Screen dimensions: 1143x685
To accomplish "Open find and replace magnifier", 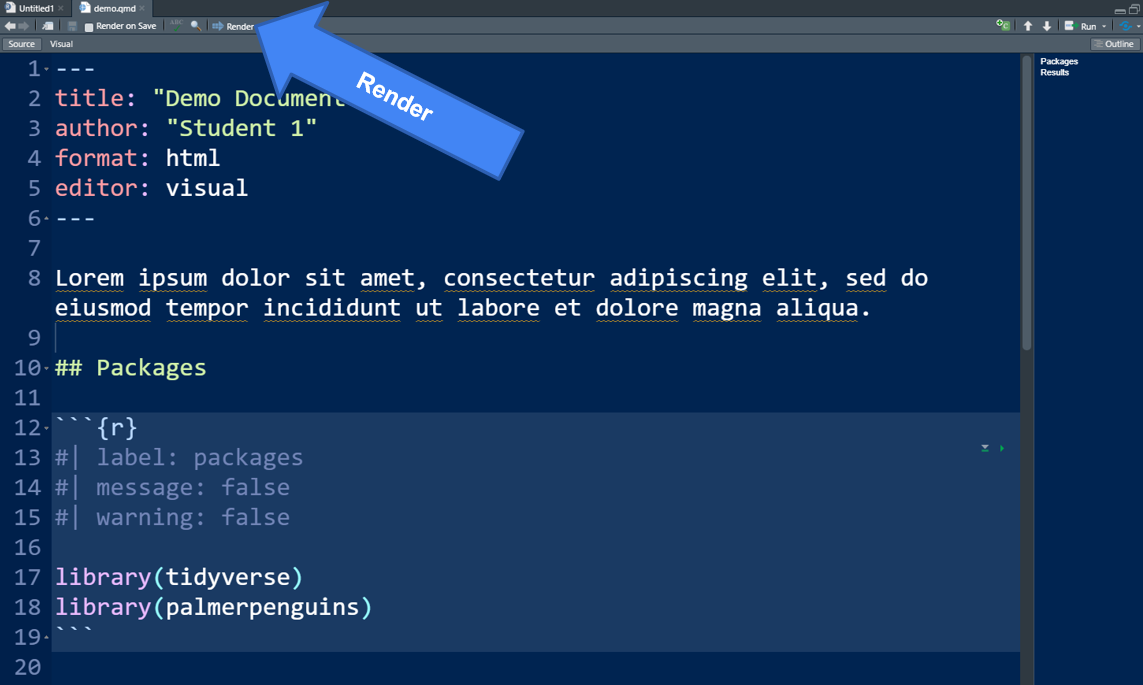I will coord(195,26).
